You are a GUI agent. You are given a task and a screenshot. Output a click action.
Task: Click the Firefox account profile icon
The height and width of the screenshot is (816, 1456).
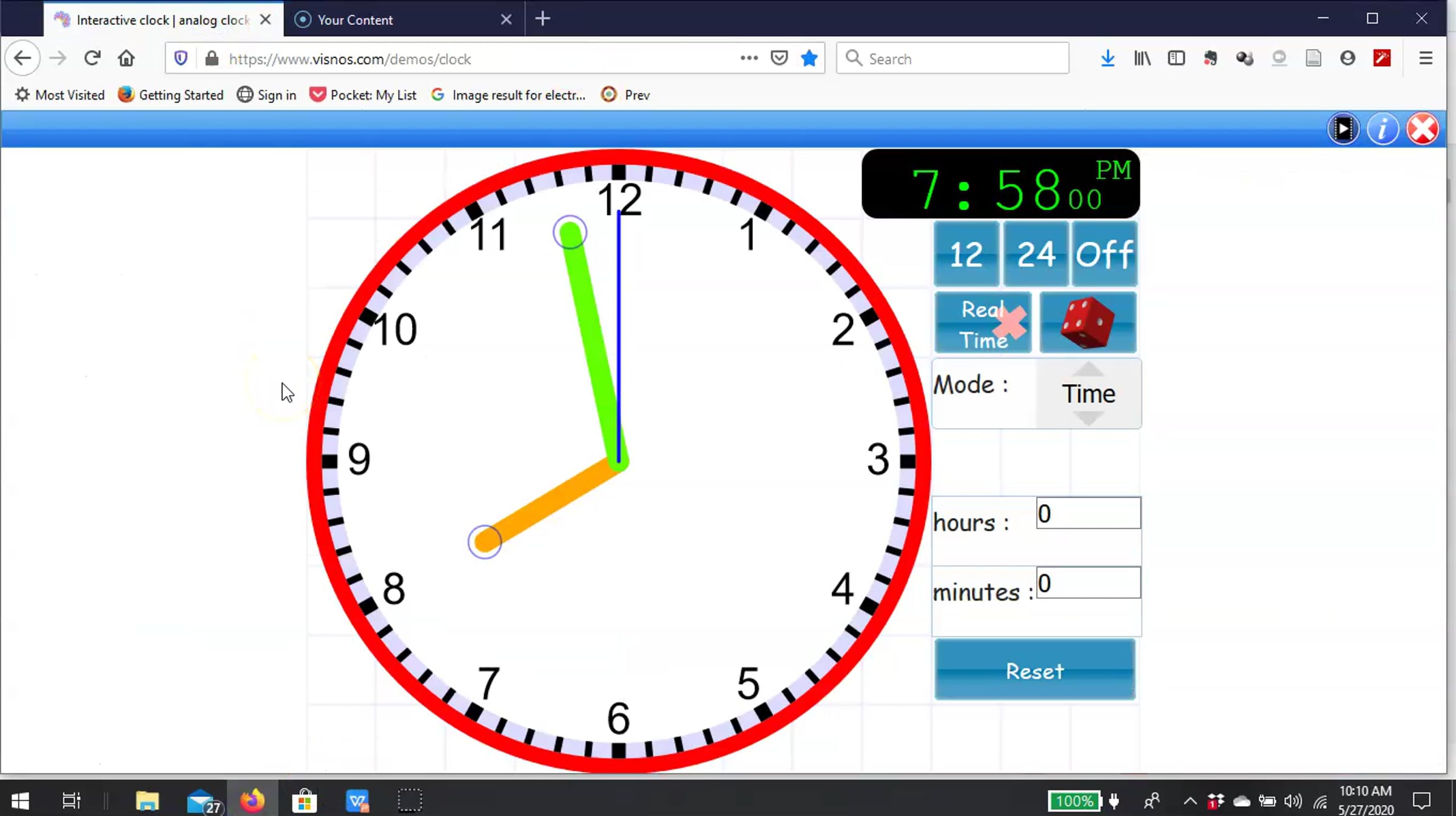[x=1347, y=58]
